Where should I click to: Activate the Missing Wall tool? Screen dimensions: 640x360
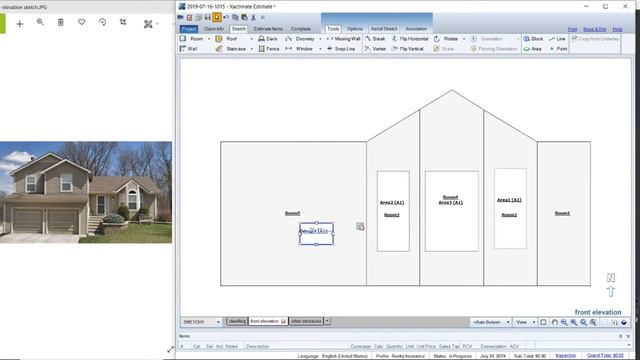point(343,38)
